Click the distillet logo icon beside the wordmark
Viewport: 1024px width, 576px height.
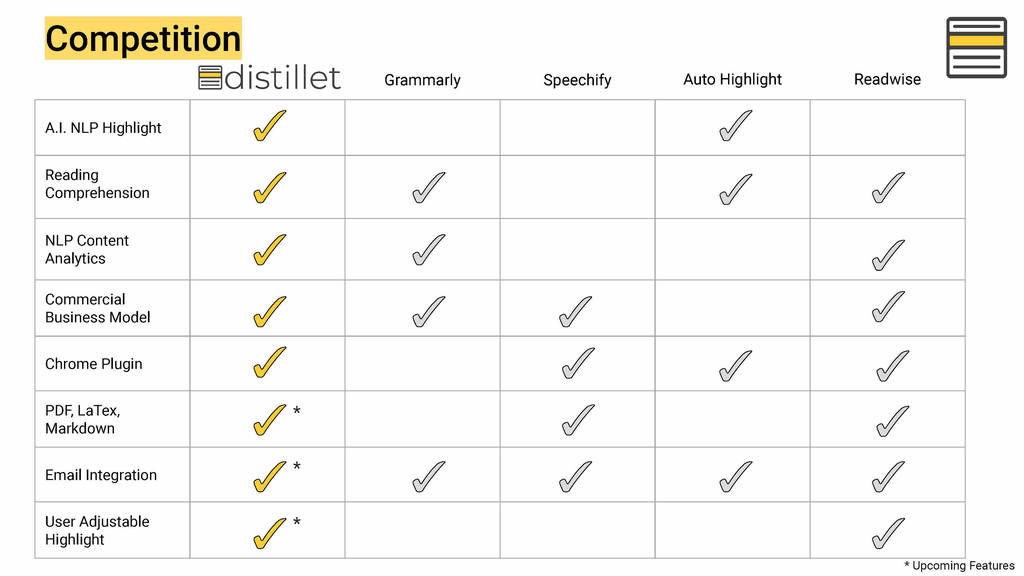[x=210, y=77]
